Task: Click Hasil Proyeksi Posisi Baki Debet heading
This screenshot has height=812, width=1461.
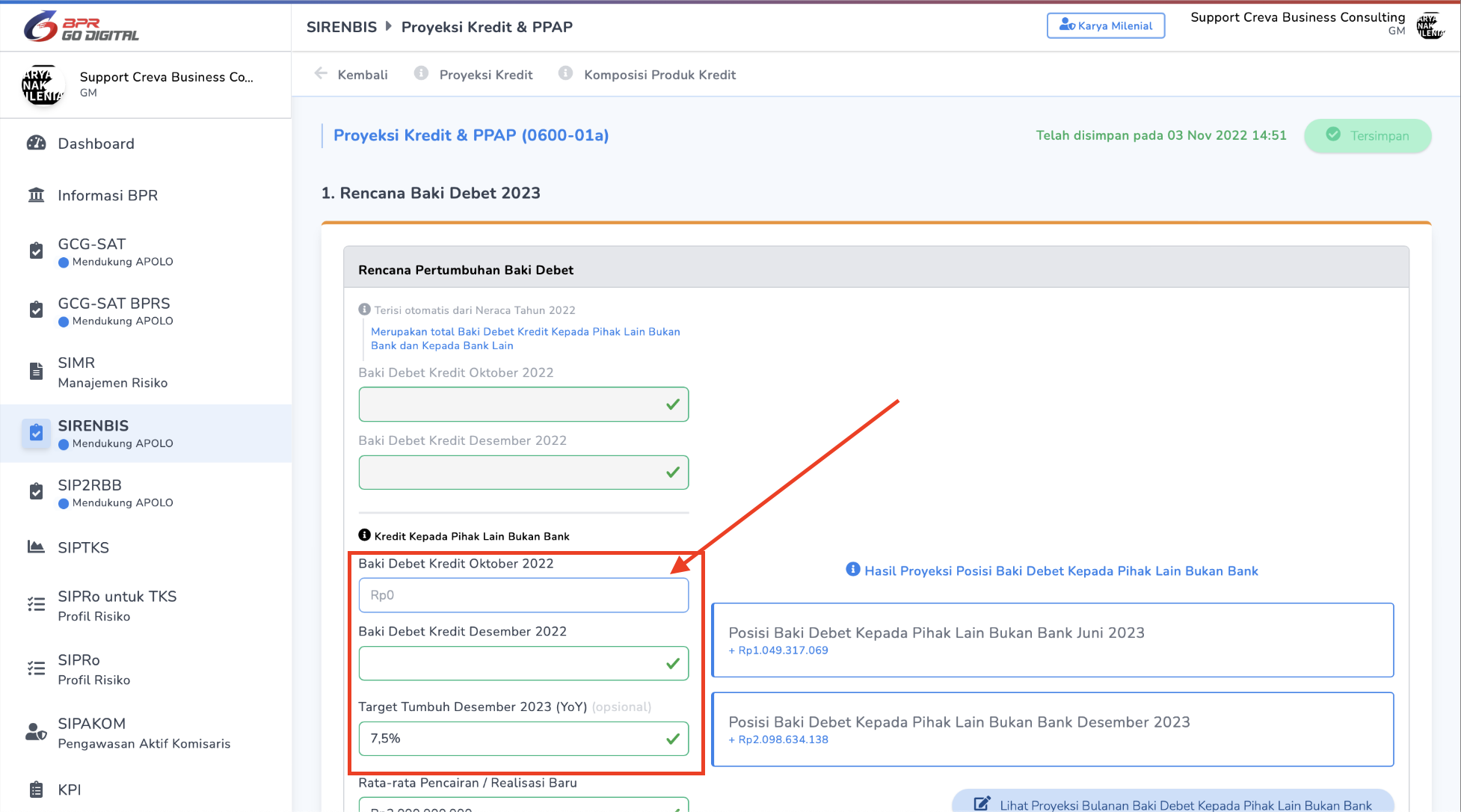Action: click(x=1061, y=571)
